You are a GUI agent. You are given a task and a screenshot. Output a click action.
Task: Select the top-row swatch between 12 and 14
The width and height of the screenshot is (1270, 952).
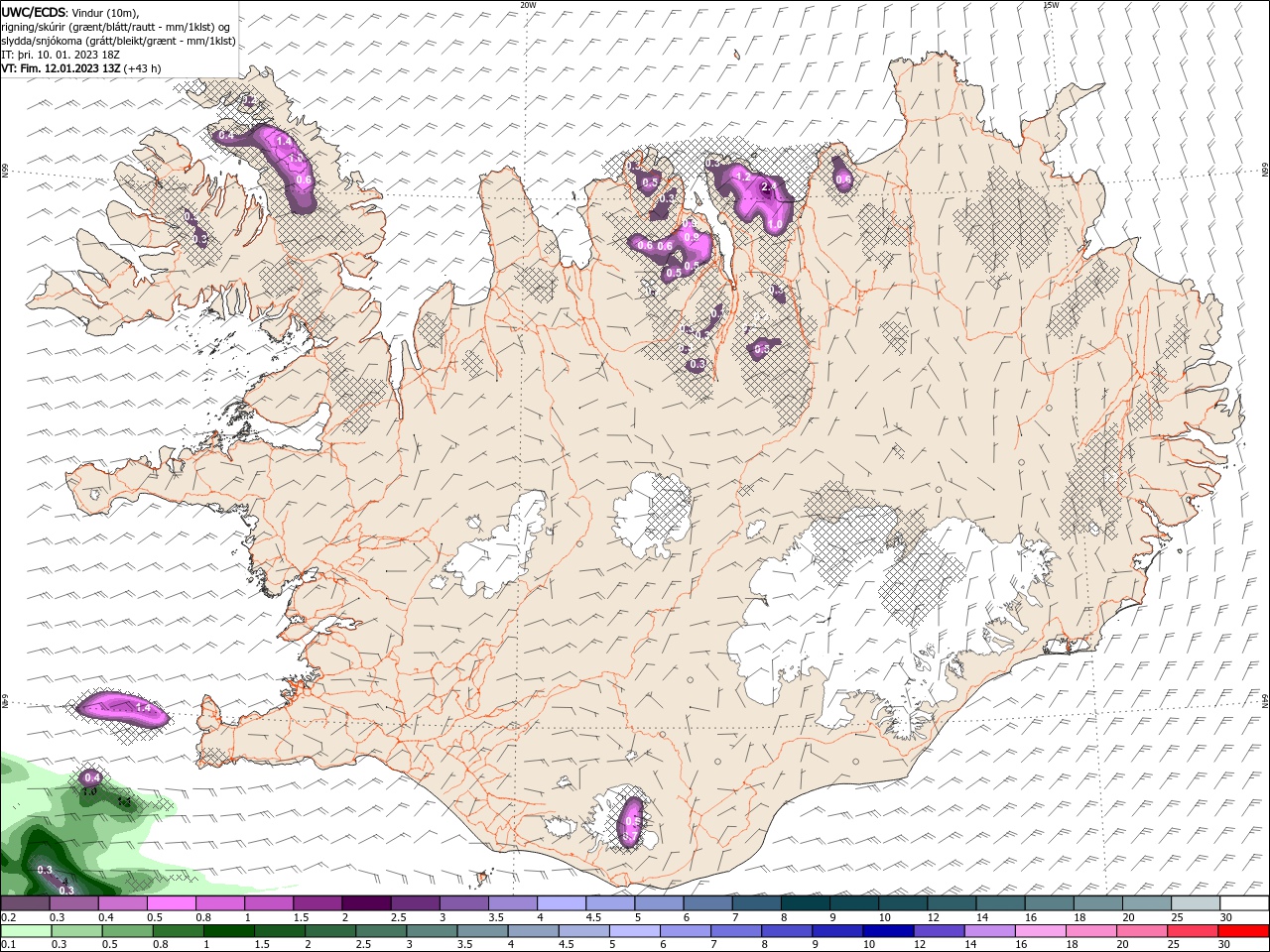point(952,903)
